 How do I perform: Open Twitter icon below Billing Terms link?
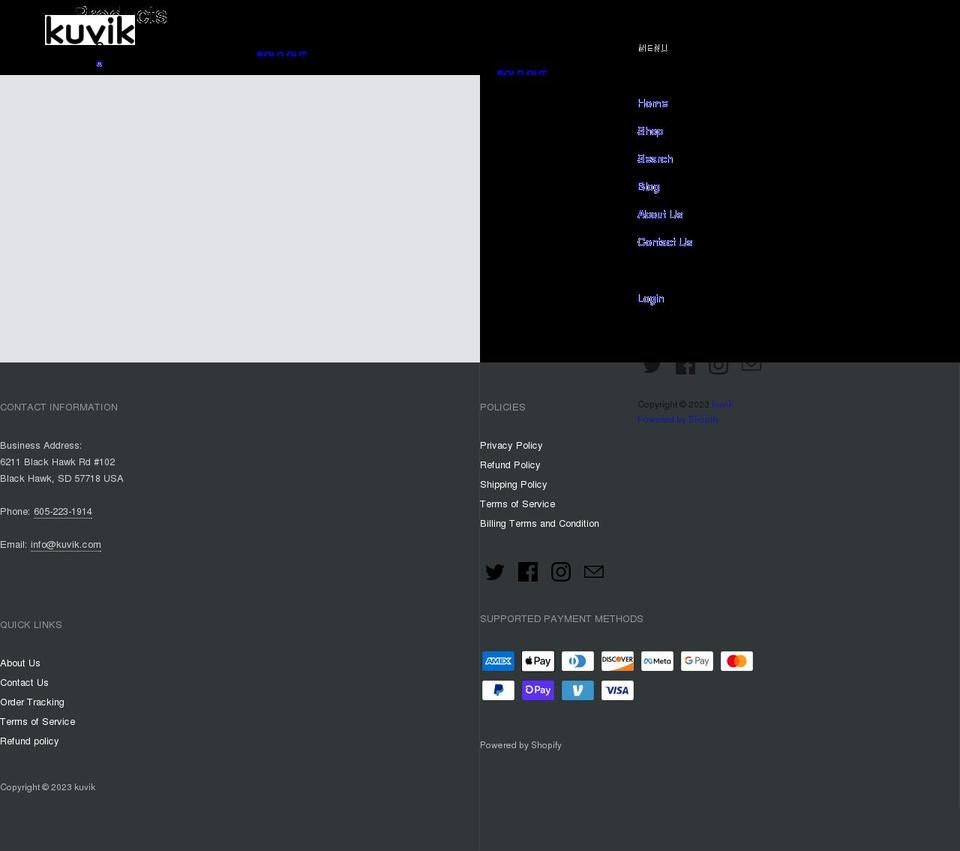495,572
